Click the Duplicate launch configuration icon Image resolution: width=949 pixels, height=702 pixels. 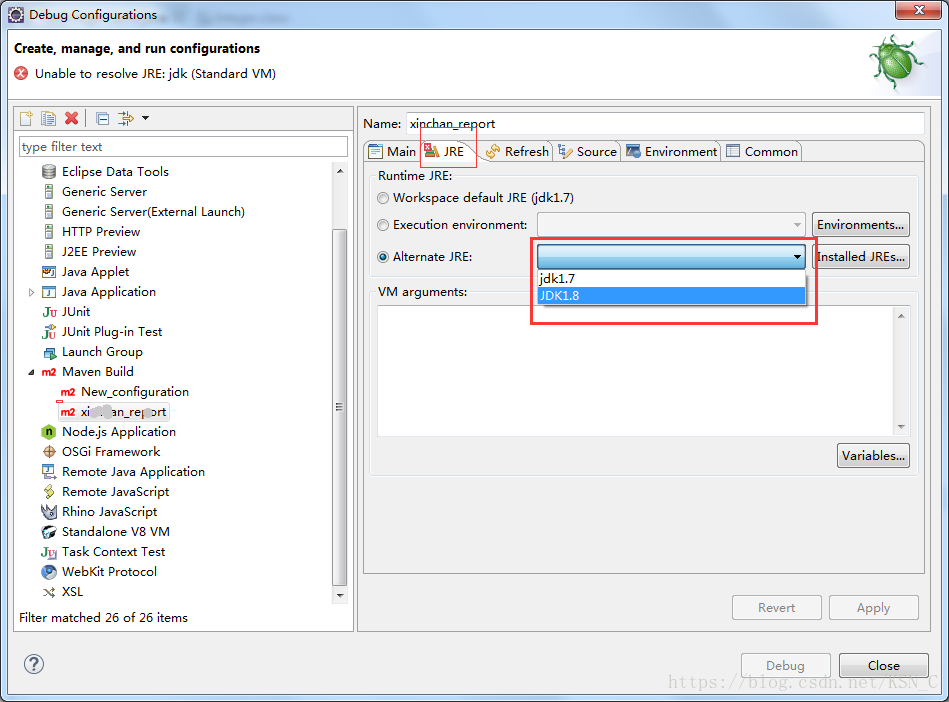[x=48, y=118]
